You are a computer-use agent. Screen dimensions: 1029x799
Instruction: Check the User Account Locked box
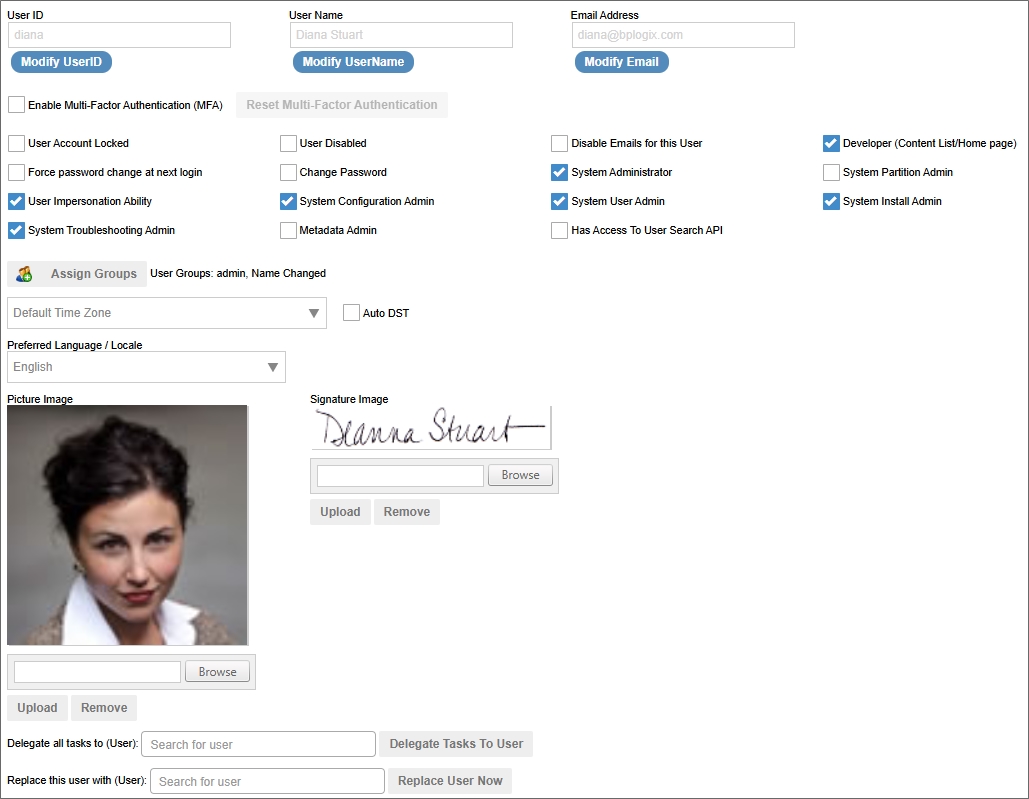[x=16, y=143]
